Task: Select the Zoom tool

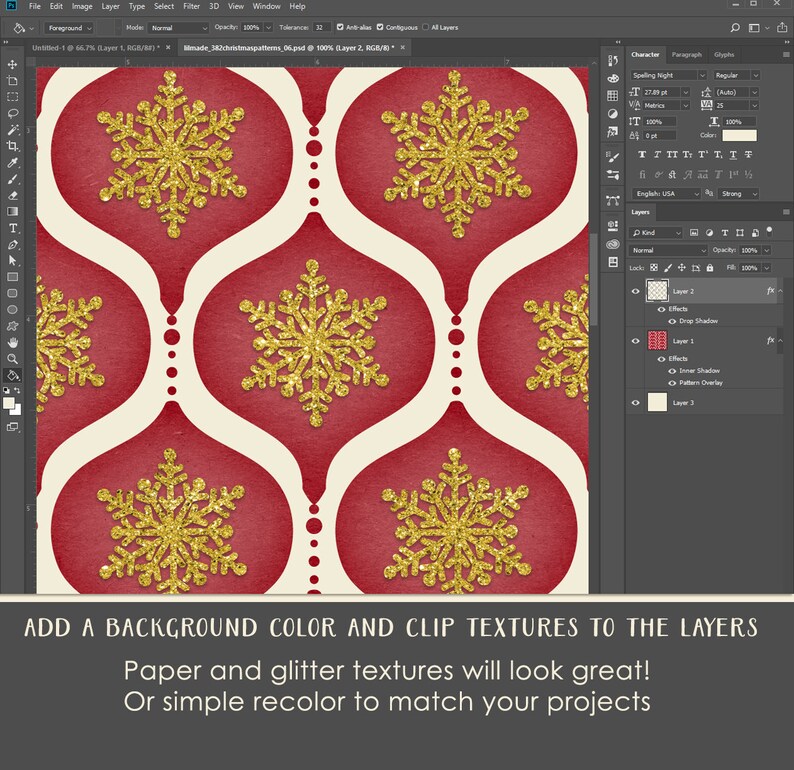Action: (13, 359)
